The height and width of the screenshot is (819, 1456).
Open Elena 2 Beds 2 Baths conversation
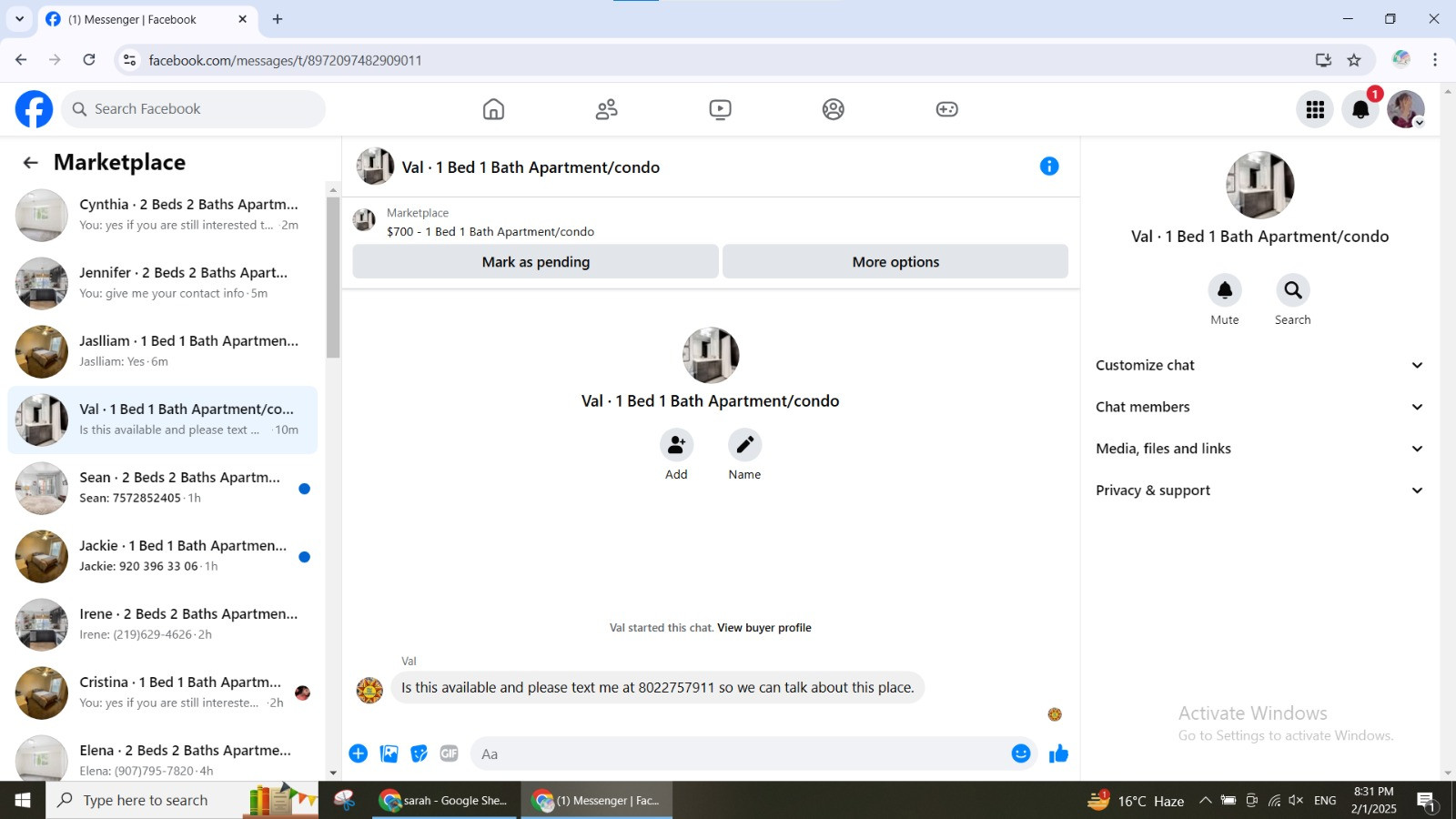coord(163,758)
